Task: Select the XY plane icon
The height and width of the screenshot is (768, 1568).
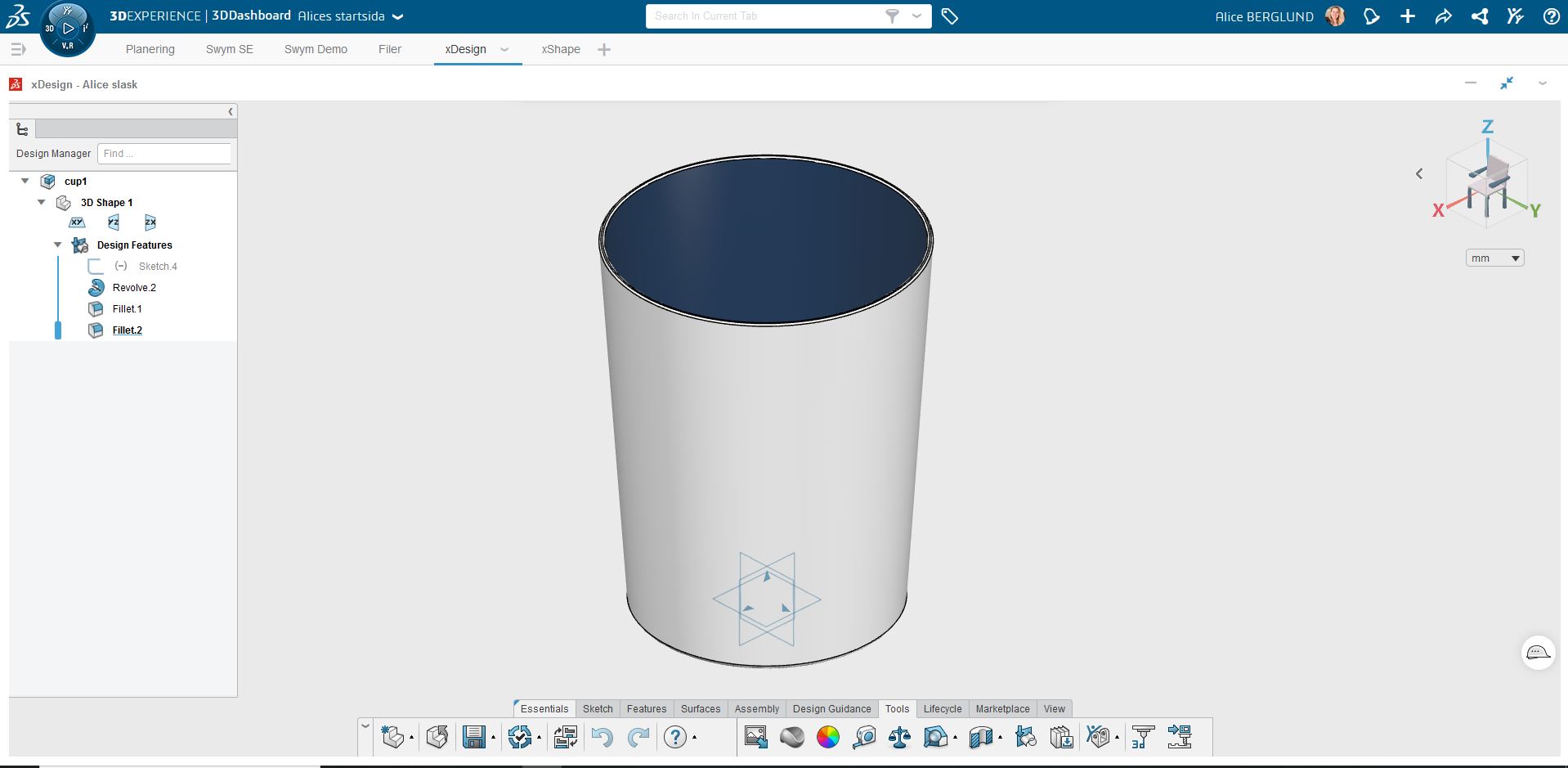Action: [x=77, y=222]
